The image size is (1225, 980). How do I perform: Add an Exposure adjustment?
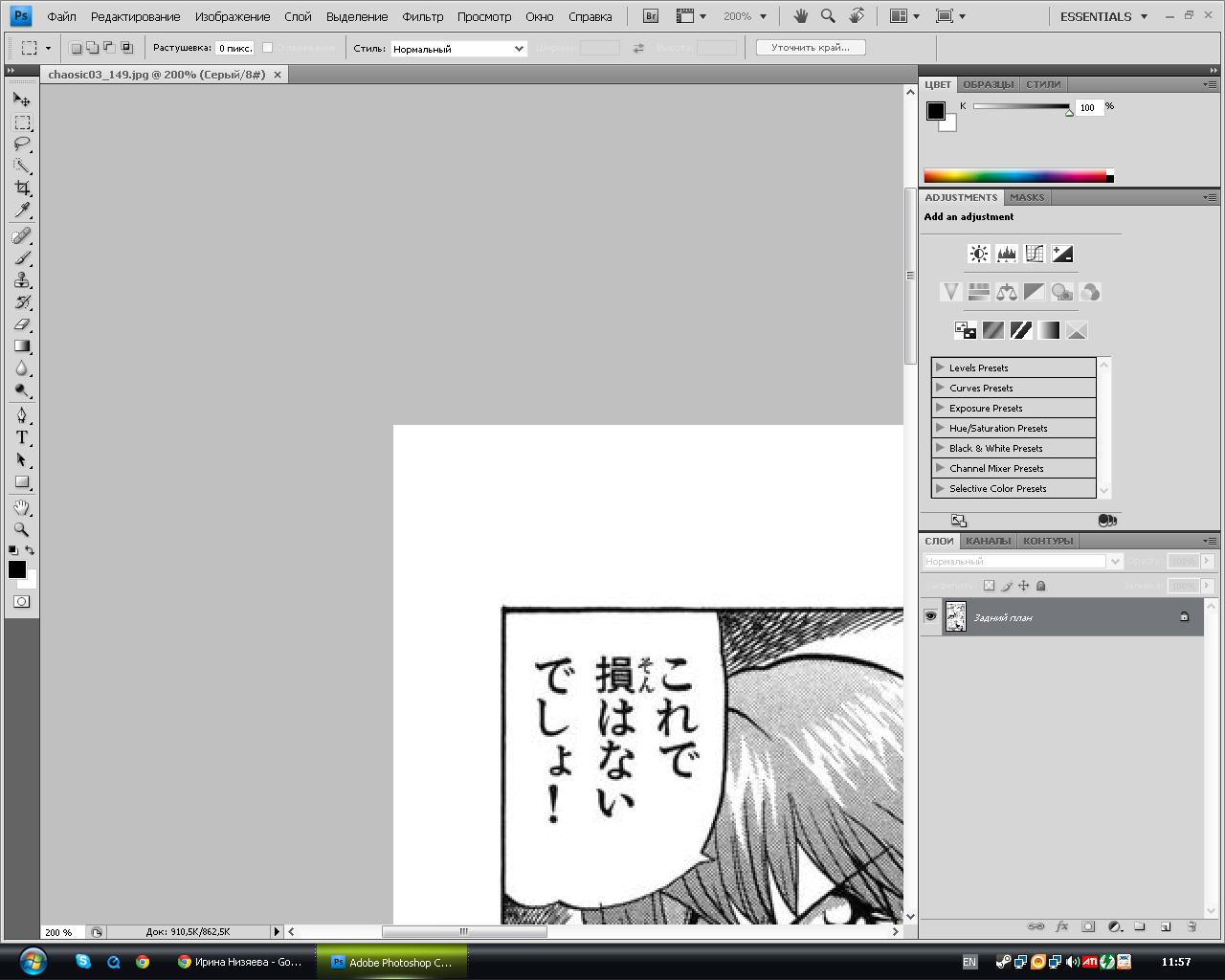pos(1062,254)
